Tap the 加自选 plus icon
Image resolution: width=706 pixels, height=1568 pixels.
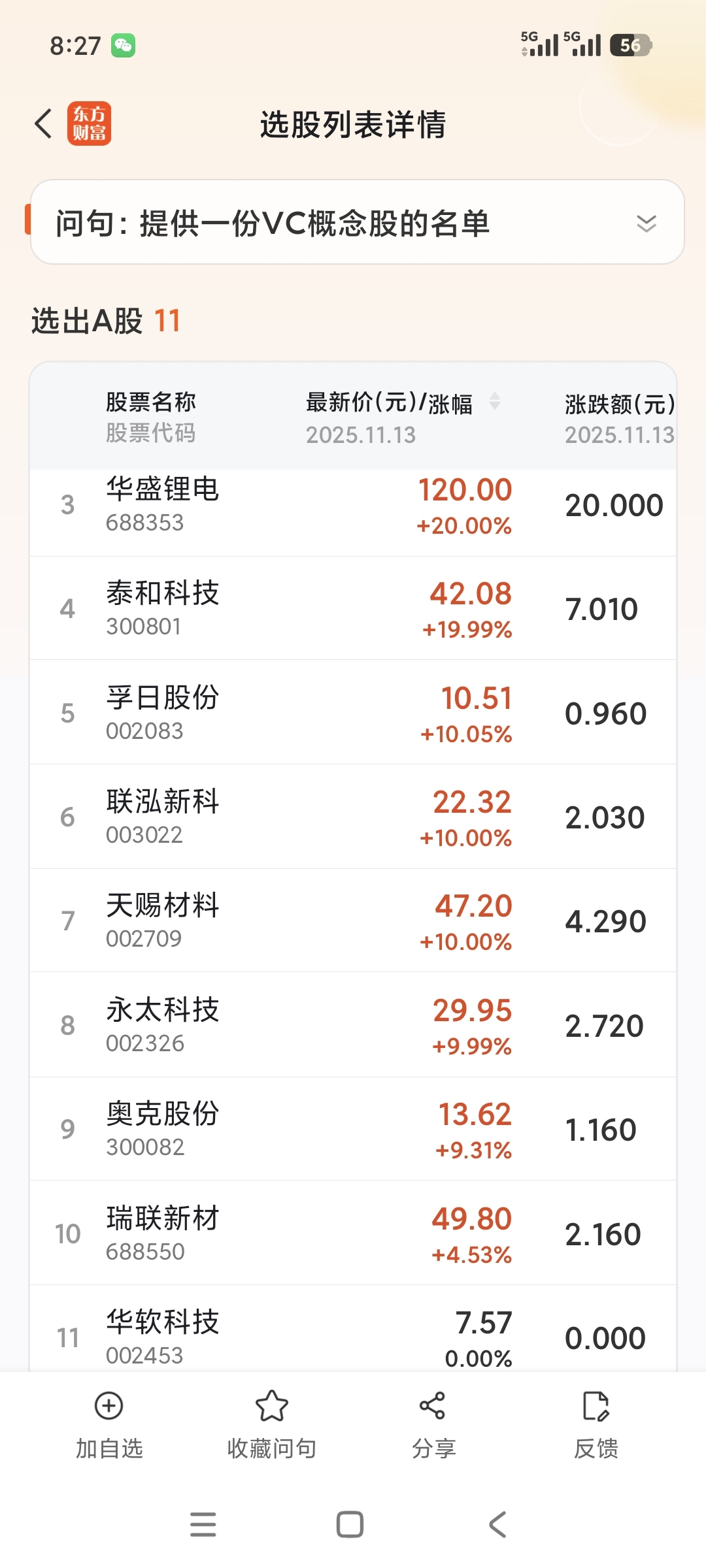(x=109, y=1406)
